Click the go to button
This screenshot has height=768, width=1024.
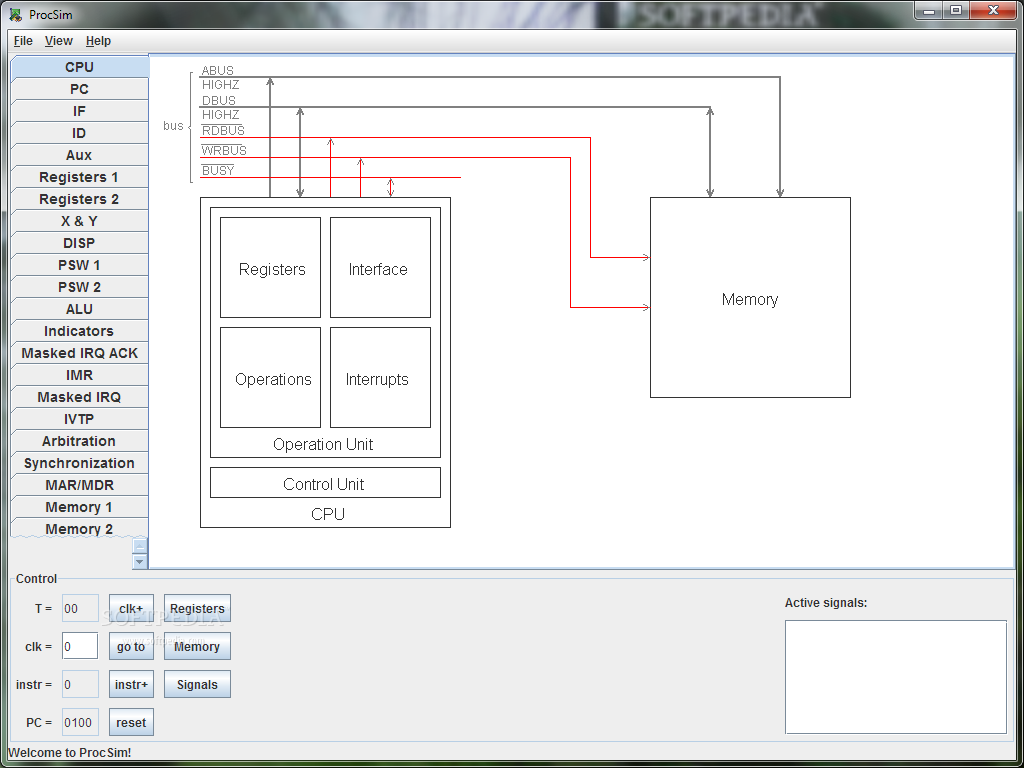point(131,647)
